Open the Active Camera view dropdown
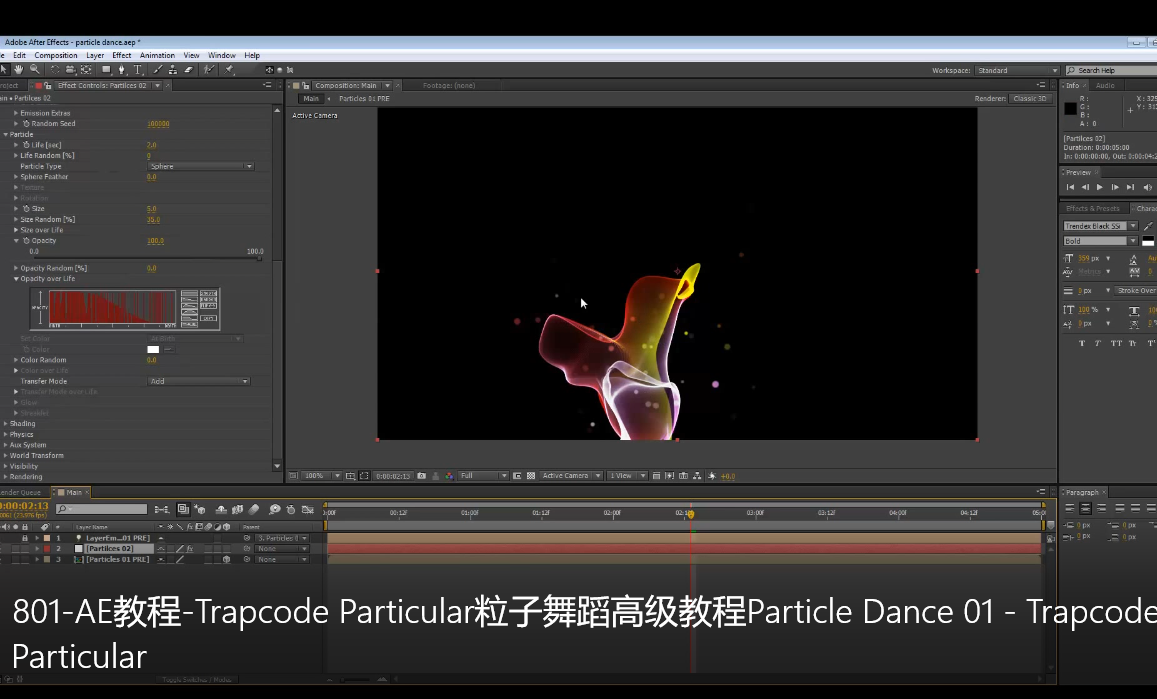The image size is (1157, 699). point(571,476)
